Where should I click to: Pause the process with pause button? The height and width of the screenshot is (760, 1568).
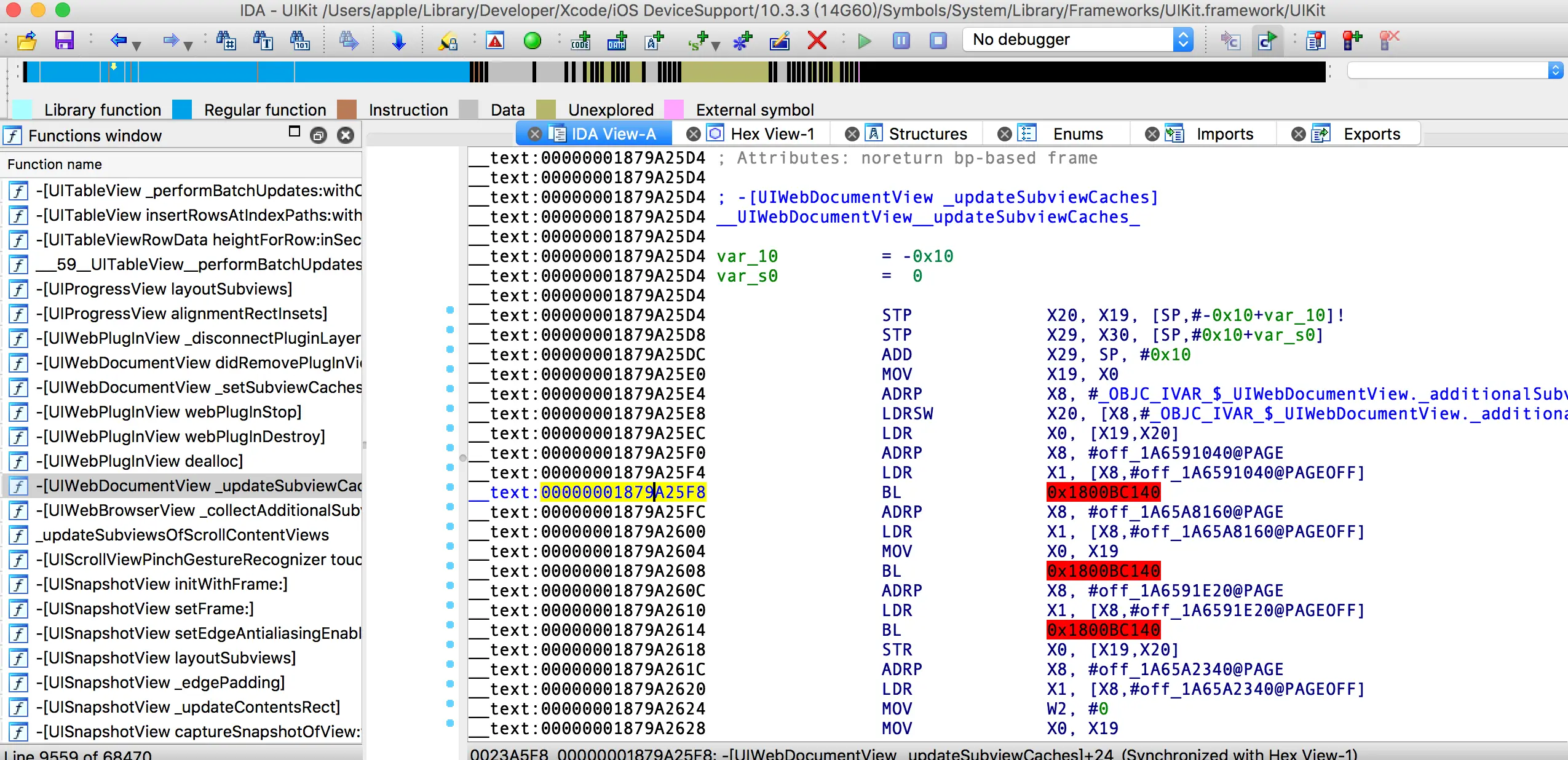[x=901, y=41]
